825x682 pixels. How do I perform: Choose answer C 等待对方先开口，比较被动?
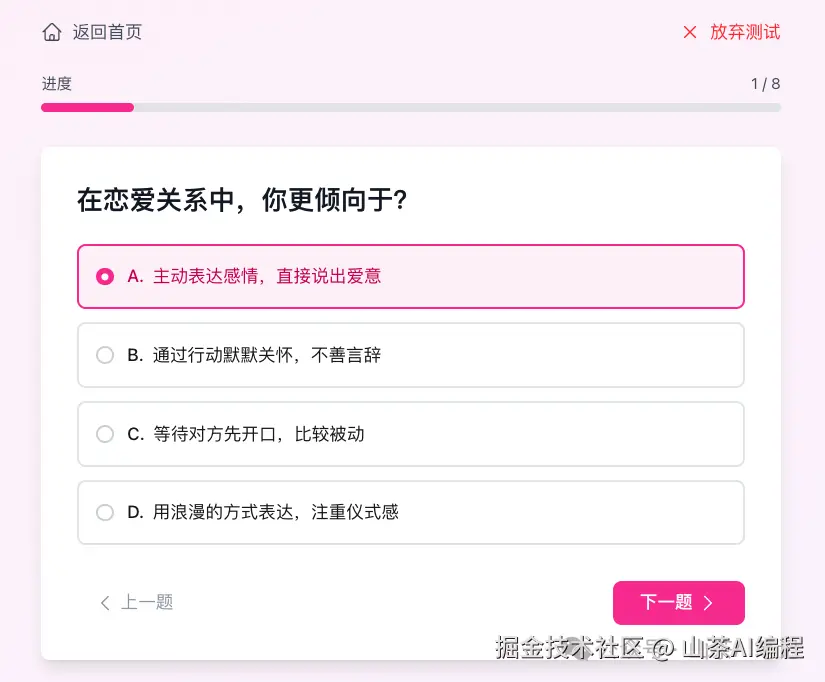pos(411,434)
